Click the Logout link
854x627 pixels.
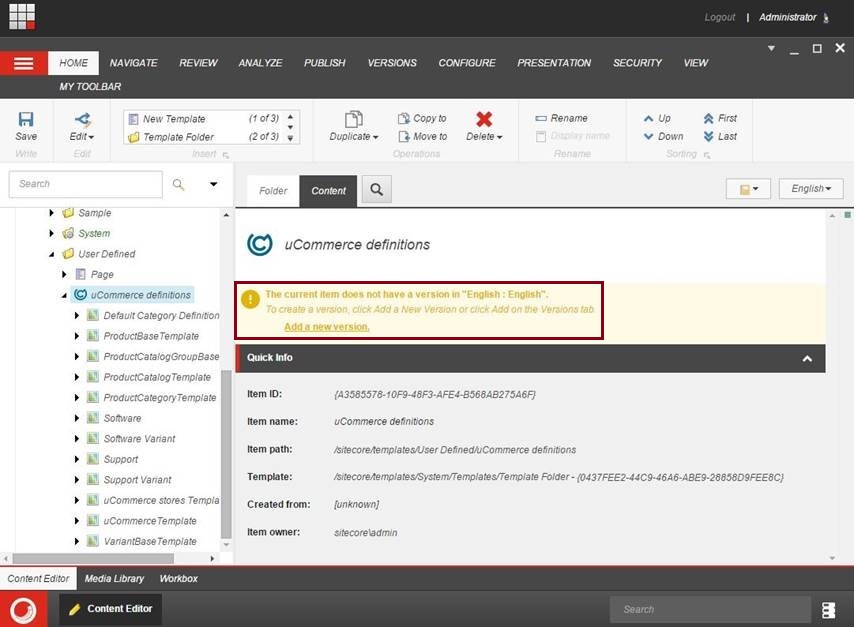coord(719,17)
